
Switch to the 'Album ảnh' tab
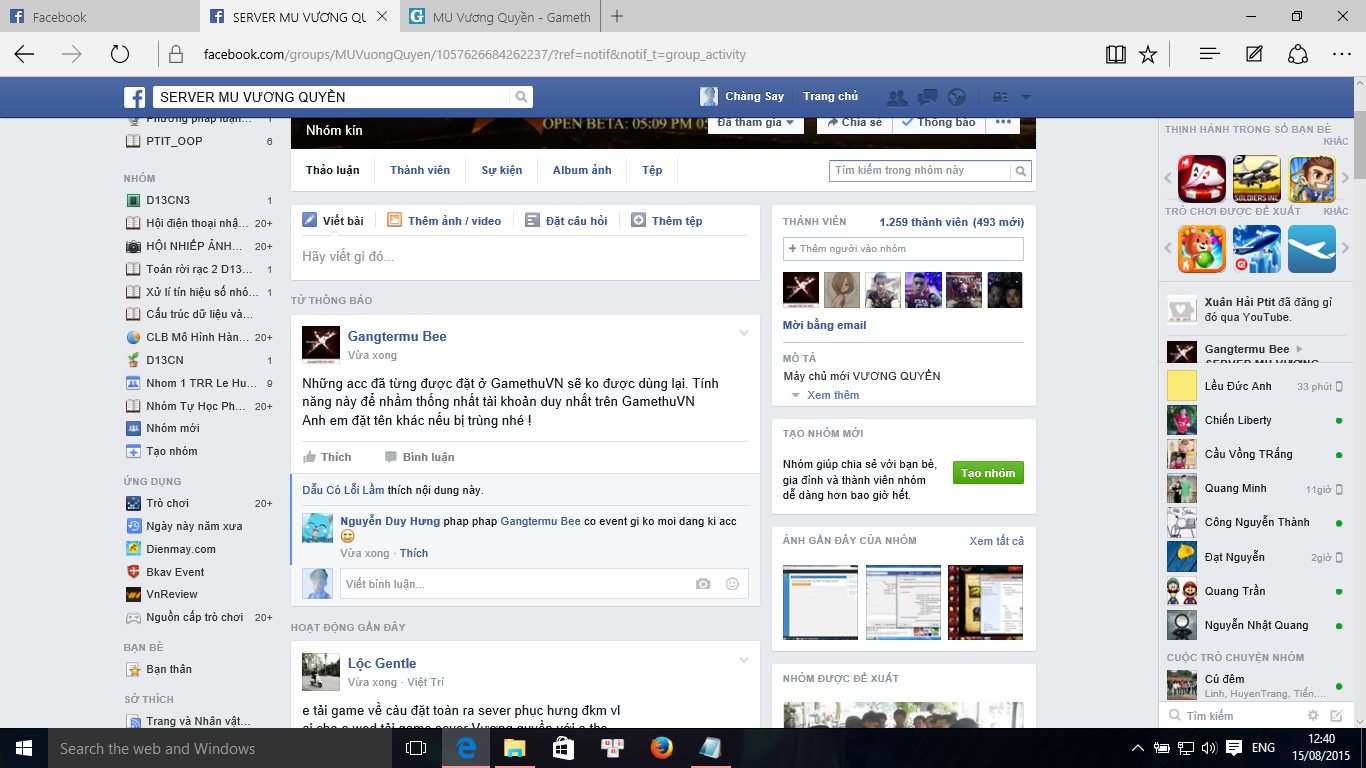coord(581,170)
